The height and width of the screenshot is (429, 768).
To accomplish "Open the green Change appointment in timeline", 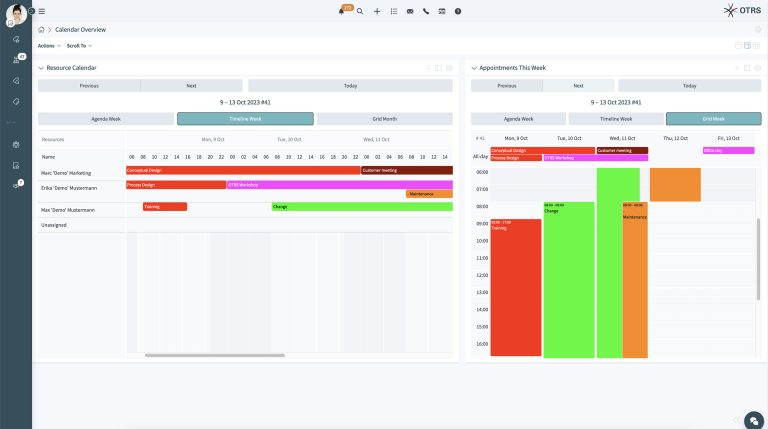I will pos(361,207).
